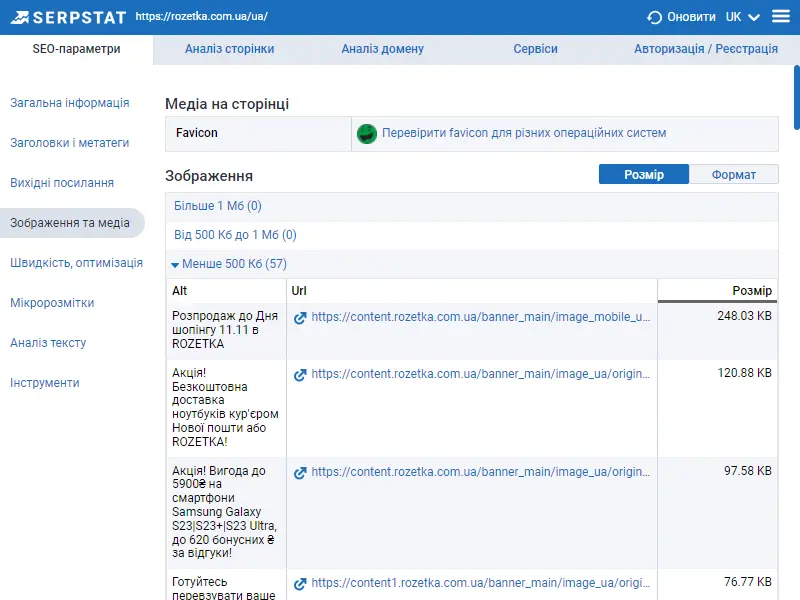Screen dimensions: 800x600
Task: Open the Аналіз домену tab
Action: coord(383,49)
